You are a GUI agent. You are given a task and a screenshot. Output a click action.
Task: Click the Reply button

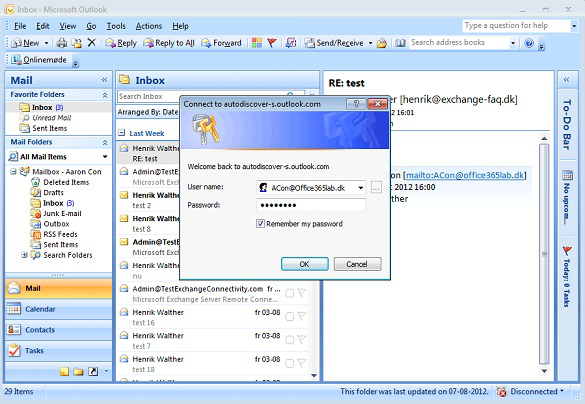coord(121,43)
